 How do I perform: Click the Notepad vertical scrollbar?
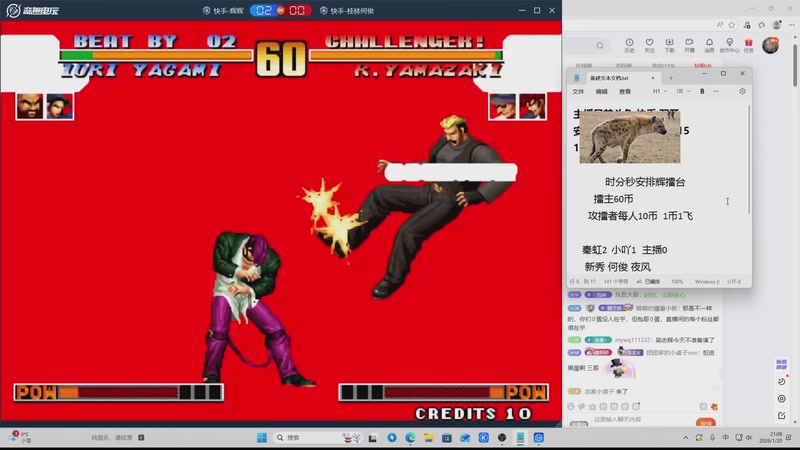748,159
